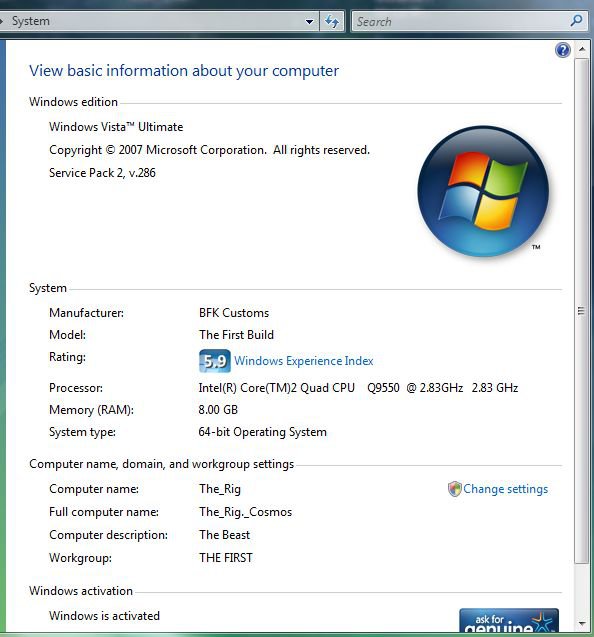Click the 5.9 rating badge
Image resolution: width=594 pixels, height=637 pixels.
(x=215, y=361)
